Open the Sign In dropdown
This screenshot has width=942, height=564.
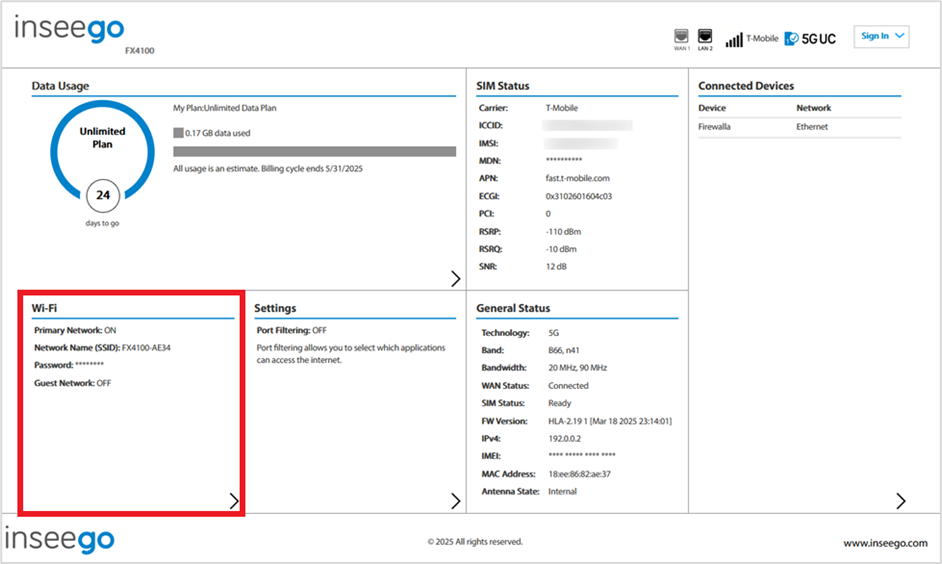click(x=881, y=36)
